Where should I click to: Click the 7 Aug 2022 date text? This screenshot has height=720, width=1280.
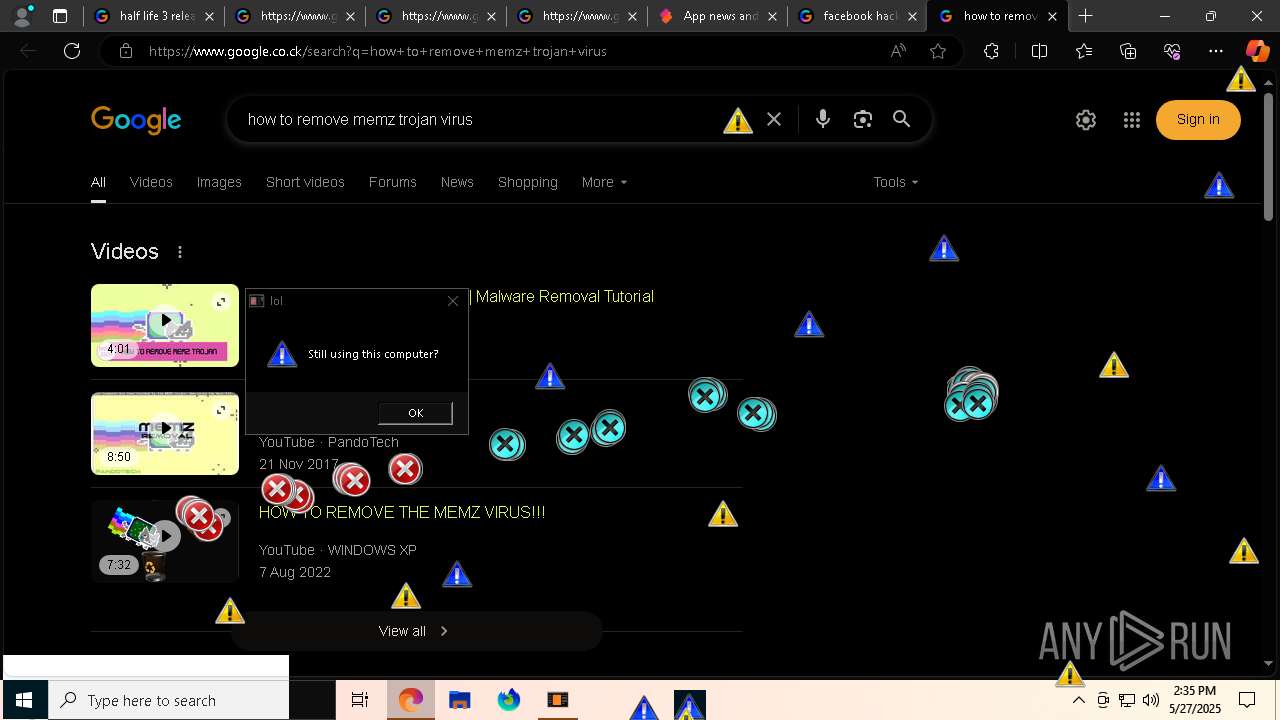click(295, 572)
